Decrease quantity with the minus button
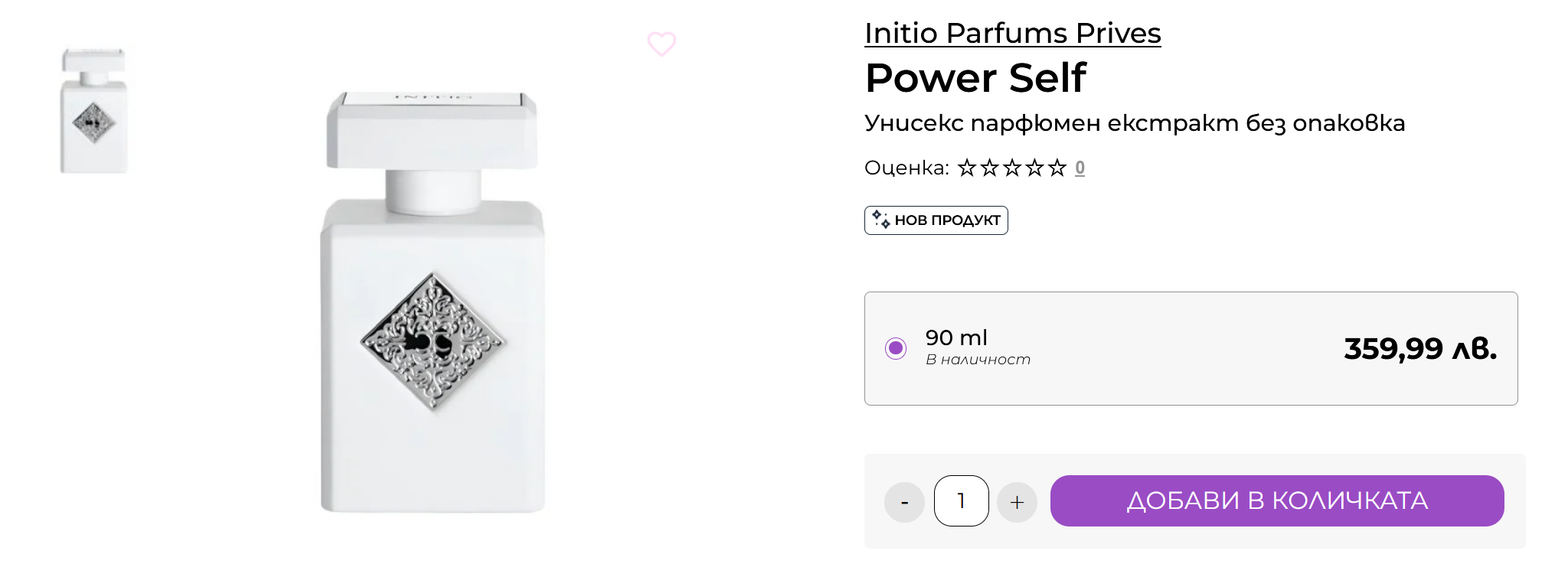Screen dimensions: 1568x577 tap(904, 502)
